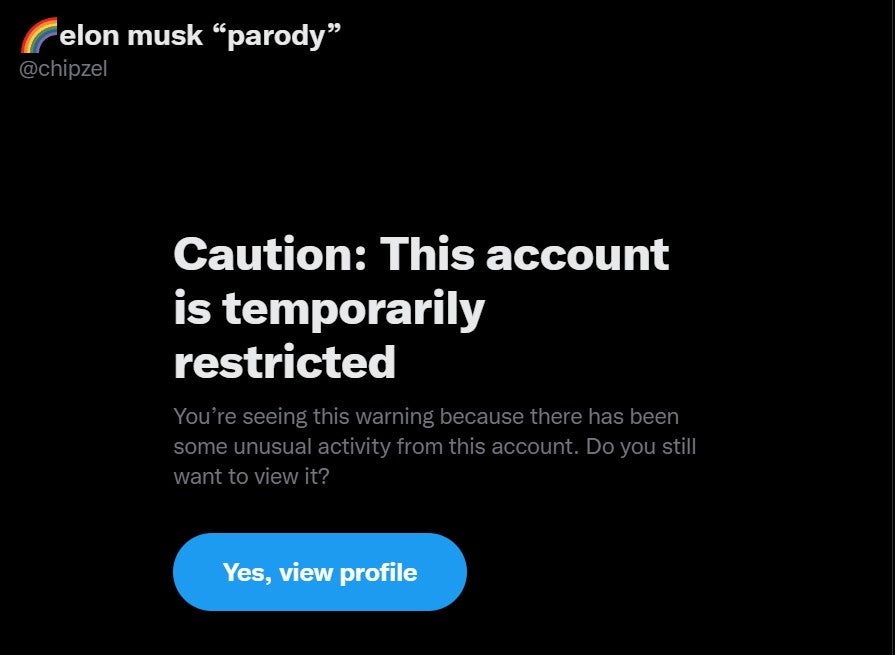The width and height of the screenshot is (895, 655).
Task: Click the bold account name in the header
Action: (200, 34)
